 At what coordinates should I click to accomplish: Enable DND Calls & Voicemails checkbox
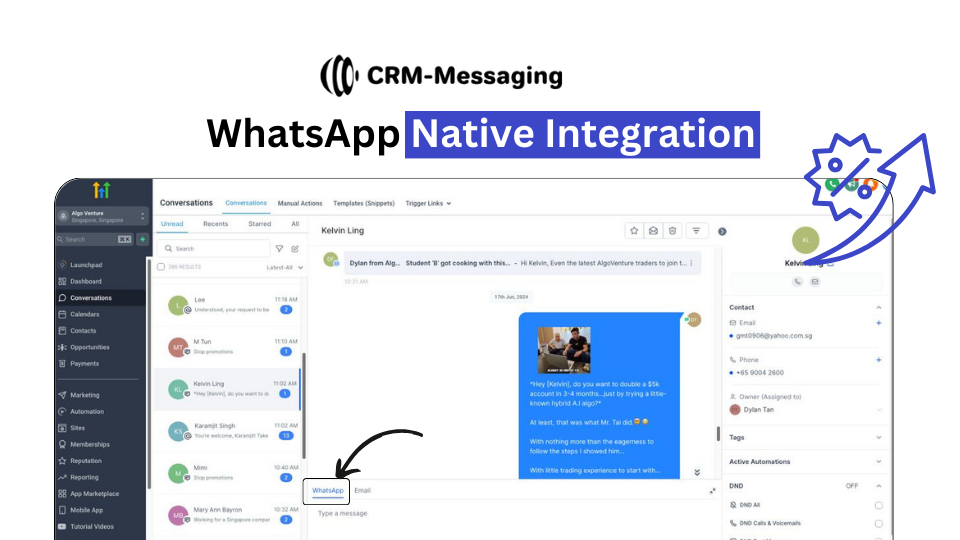[x=879, y=524]
